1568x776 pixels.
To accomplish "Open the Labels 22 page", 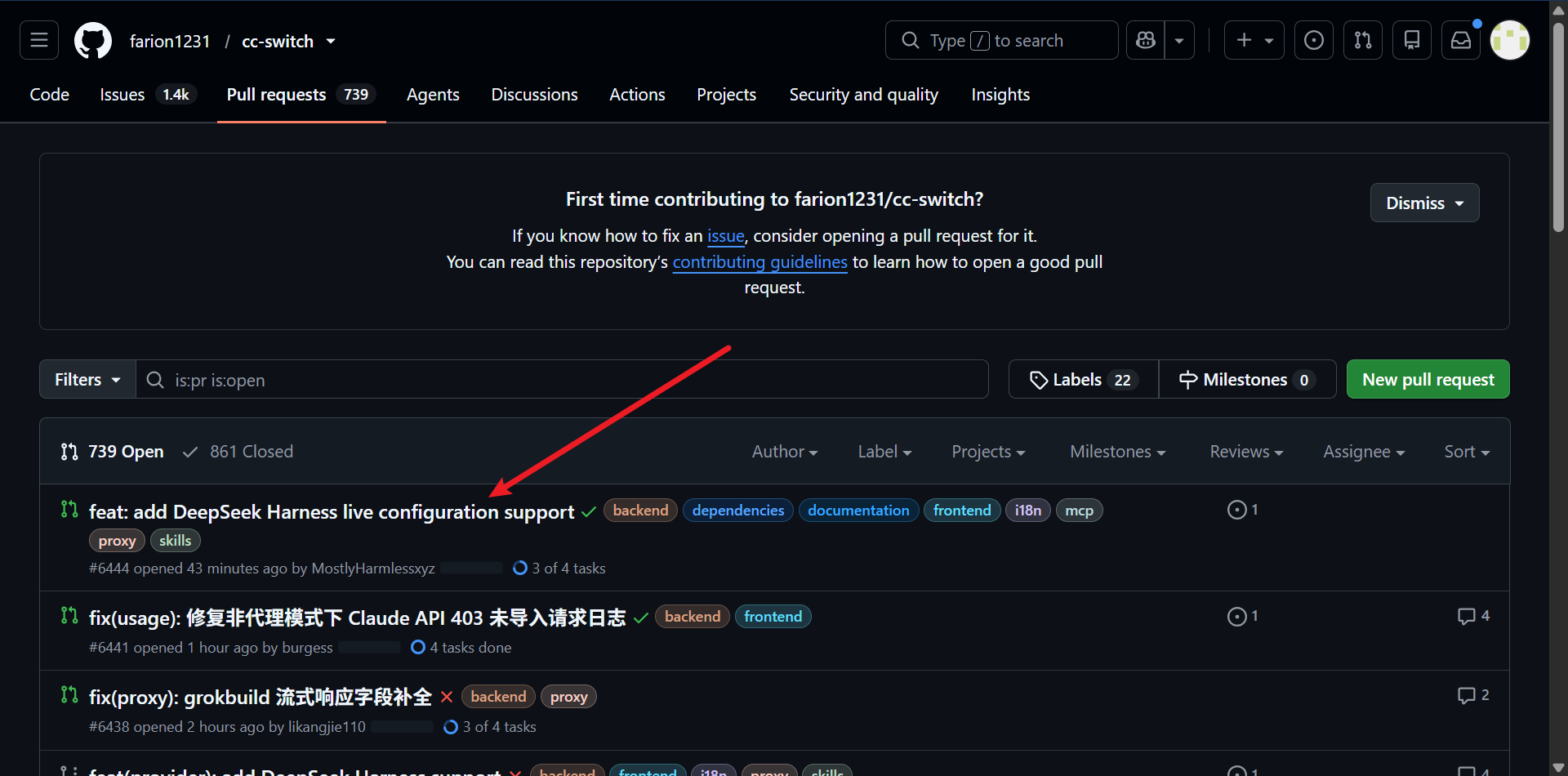I will tap(1083, 379).
